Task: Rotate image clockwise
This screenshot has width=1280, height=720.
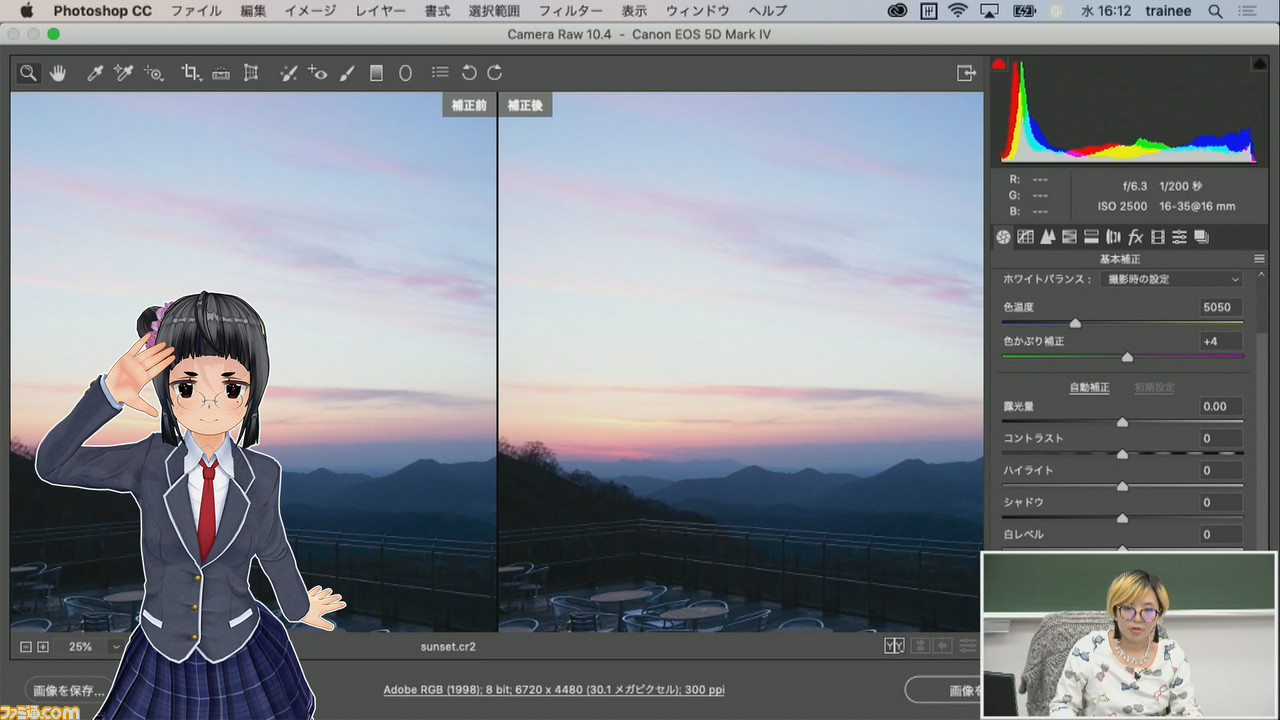Action: coord(495,73)
